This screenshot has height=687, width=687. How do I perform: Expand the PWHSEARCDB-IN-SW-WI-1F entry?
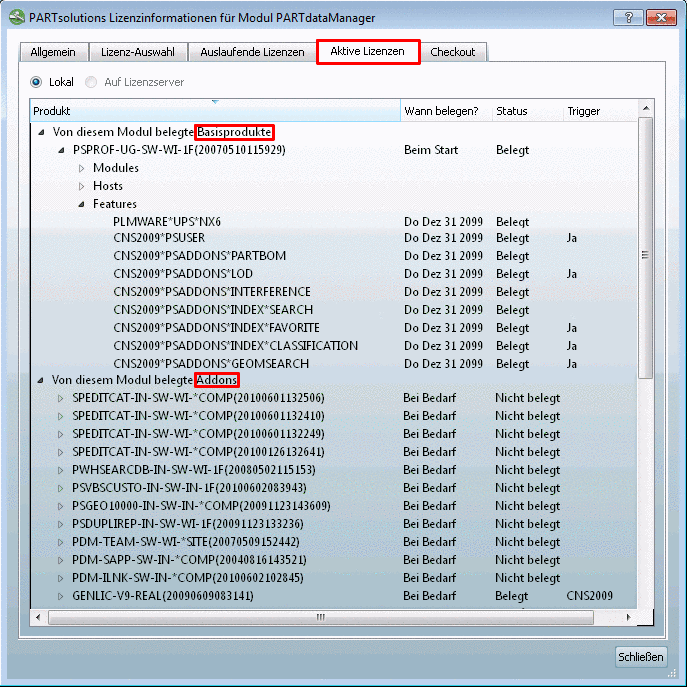click(60, 470)
